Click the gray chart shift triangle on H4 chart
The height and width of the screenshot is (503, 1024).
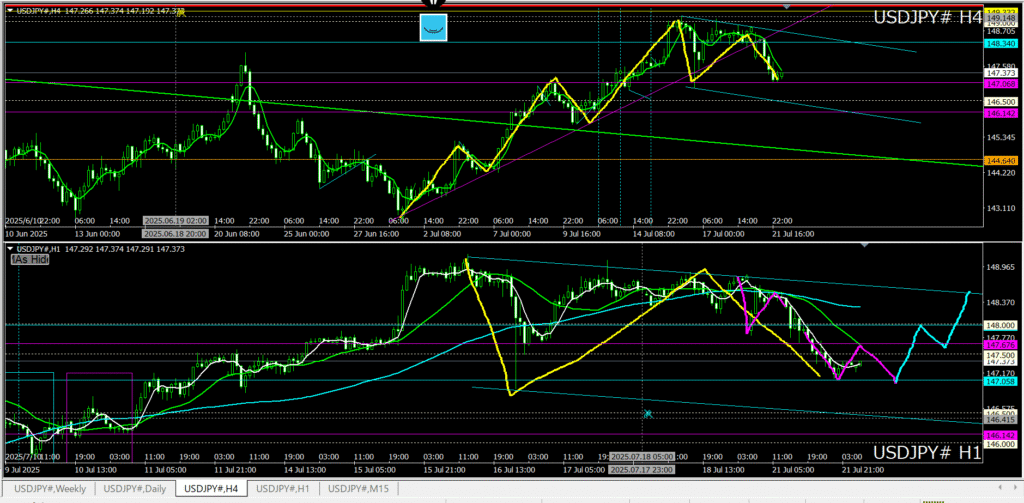(x=787, y=6)
